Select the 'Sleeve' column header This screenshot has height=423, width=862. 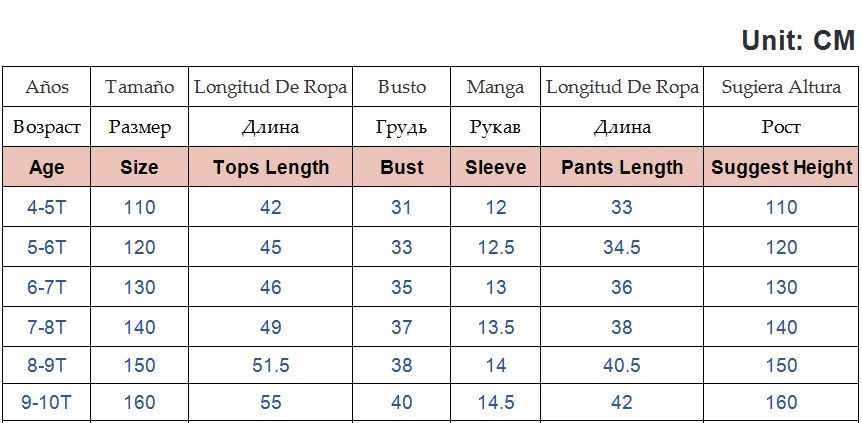tap(495, 167)
